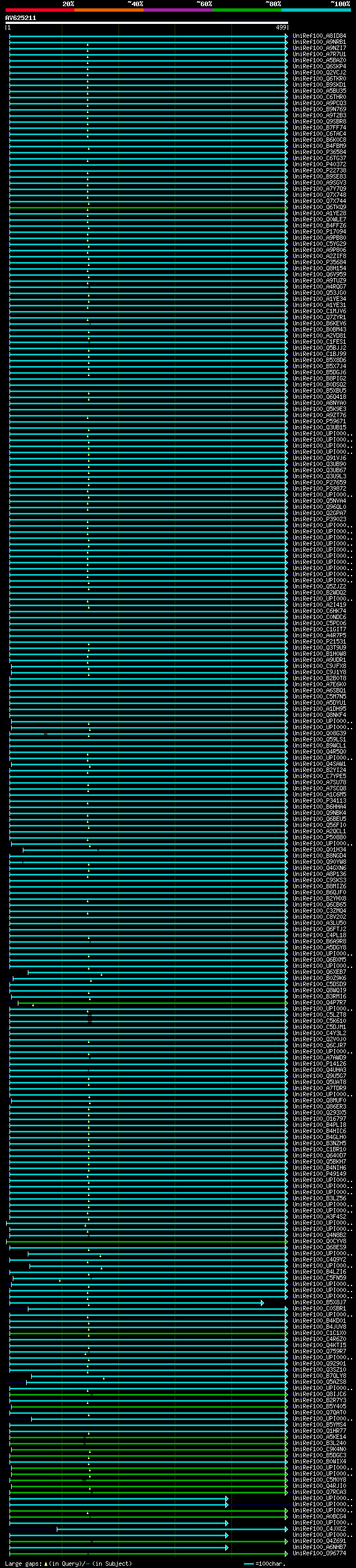
Task: Pick hit UniRef100_P36584
Action: tap(319, 152)
